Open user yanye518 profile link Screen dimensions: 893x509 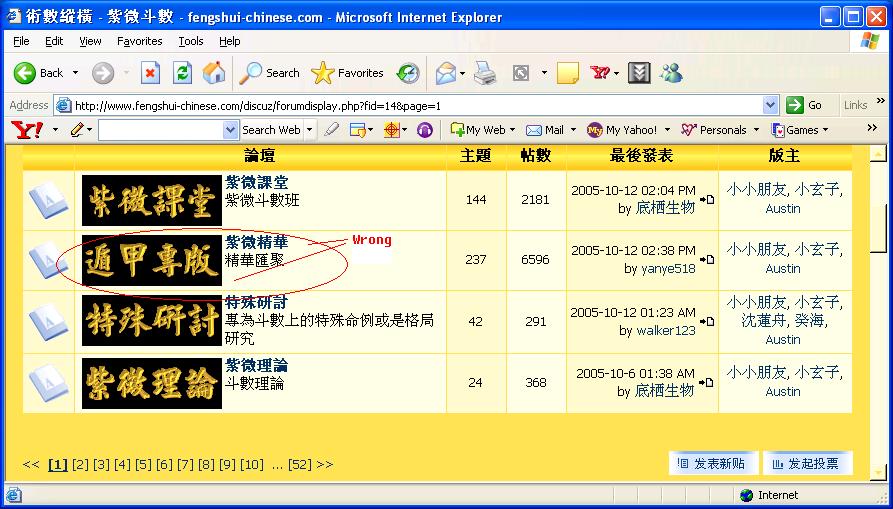pyautogui.click(x=668, y=269)
